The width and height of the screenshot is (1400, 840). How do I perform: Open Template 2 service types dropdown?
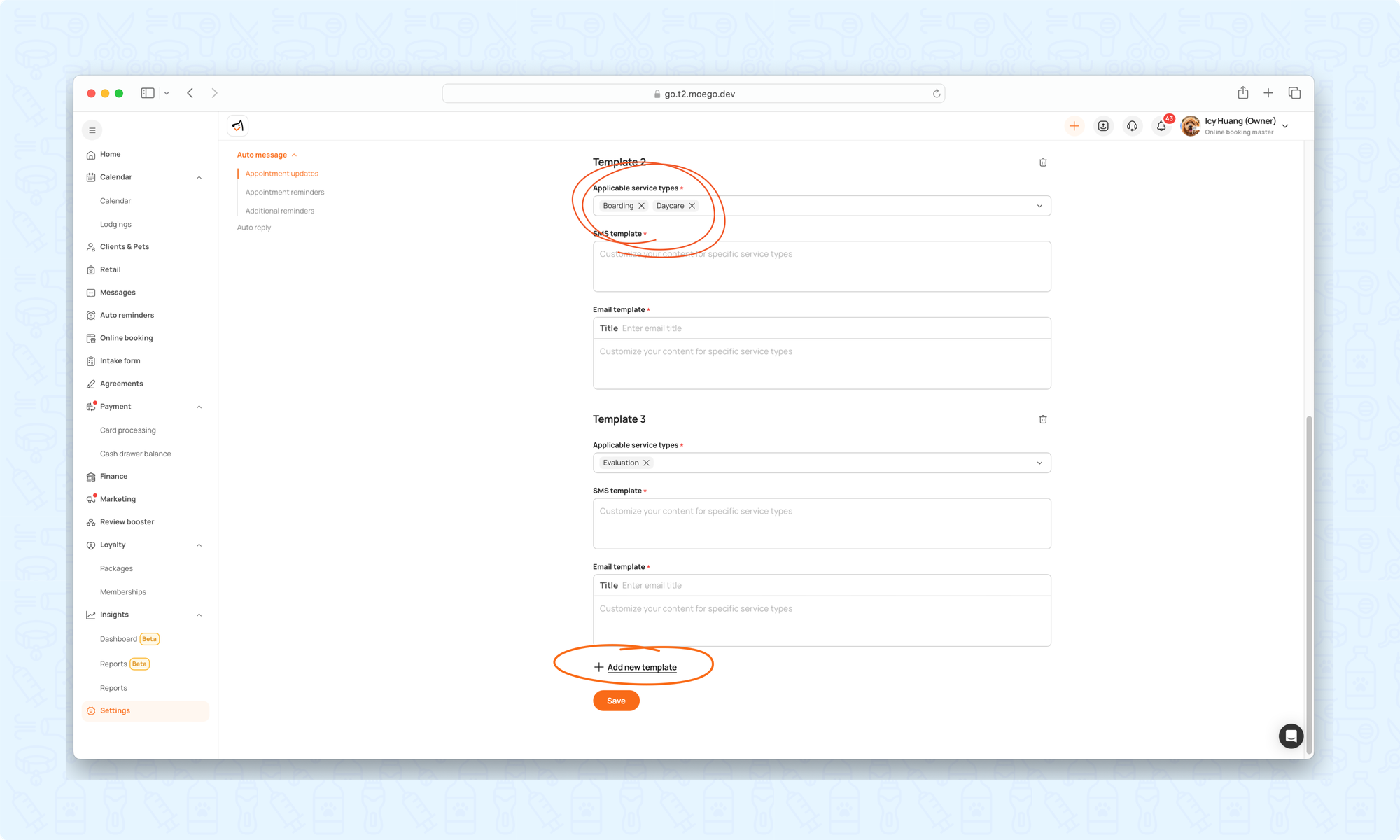click(x=1039, y=206)
